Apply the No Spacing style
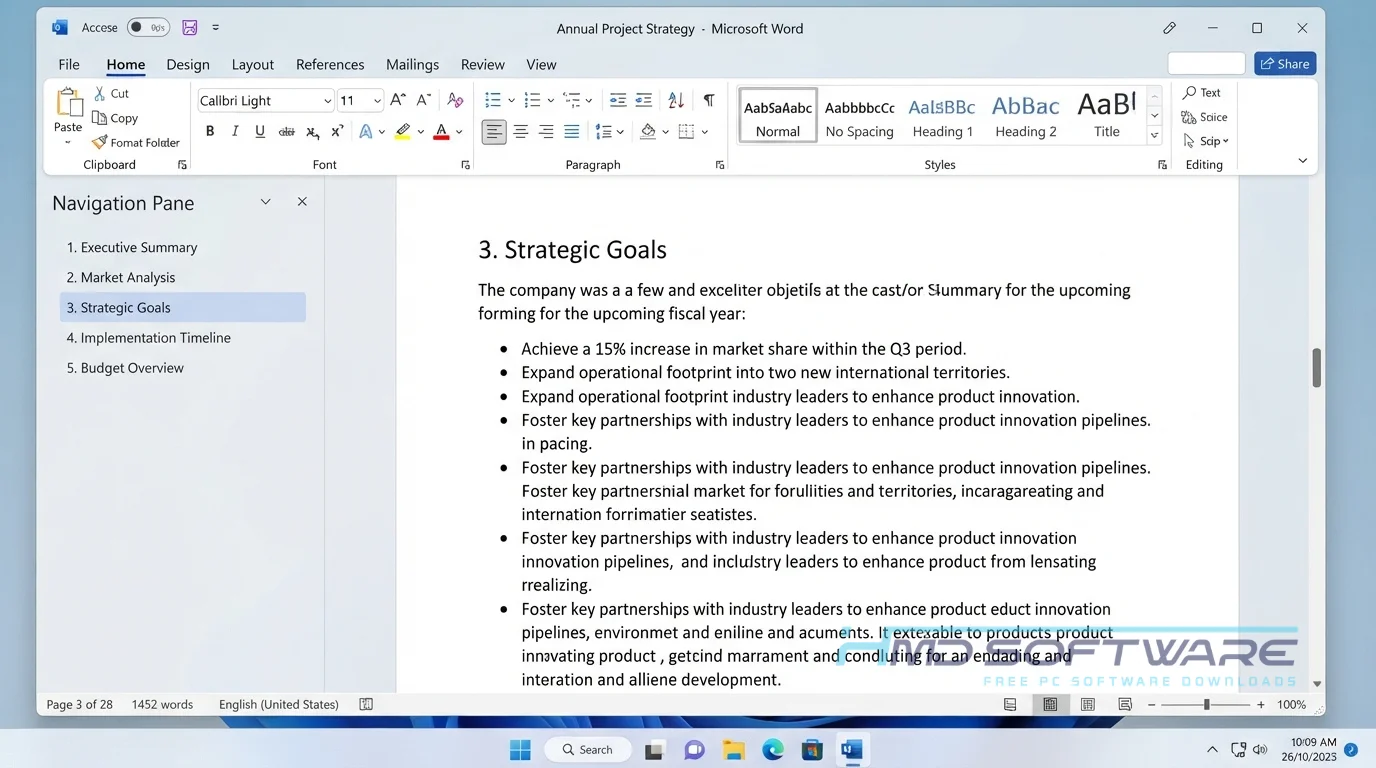Screen dimensions: 1376x768 tap(859, 115)
